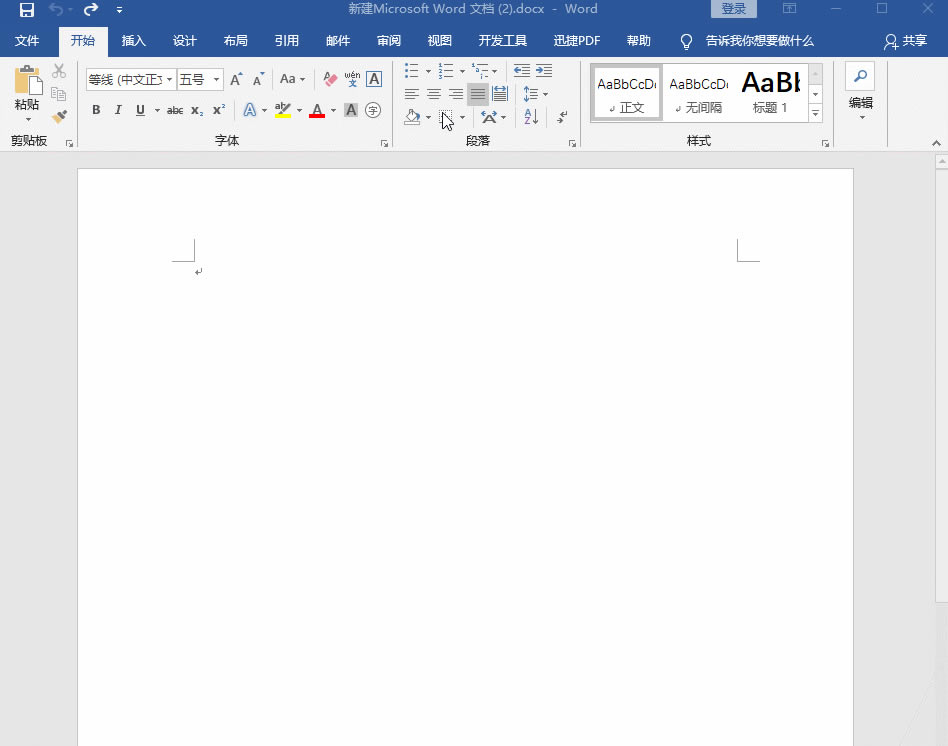This screenshot has width=948, height=746.
Task: Toggle Italic formatting
Action: coord(118,110)
